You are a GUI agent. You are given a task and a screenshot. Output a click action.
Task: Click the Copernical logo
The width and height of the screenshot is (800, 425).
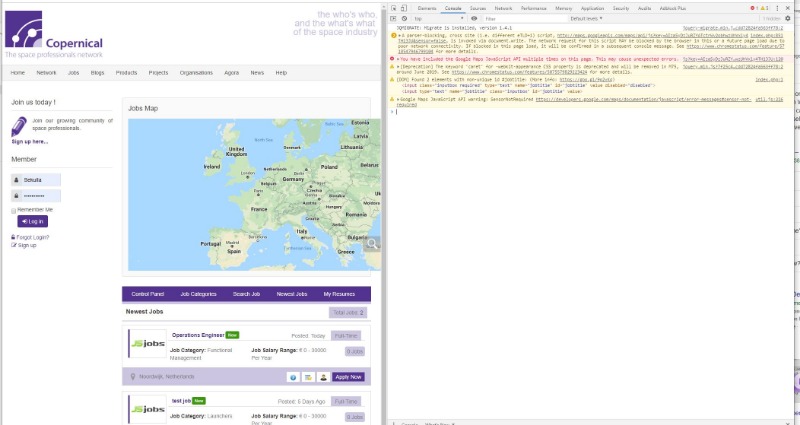click(x=50, y=30)
